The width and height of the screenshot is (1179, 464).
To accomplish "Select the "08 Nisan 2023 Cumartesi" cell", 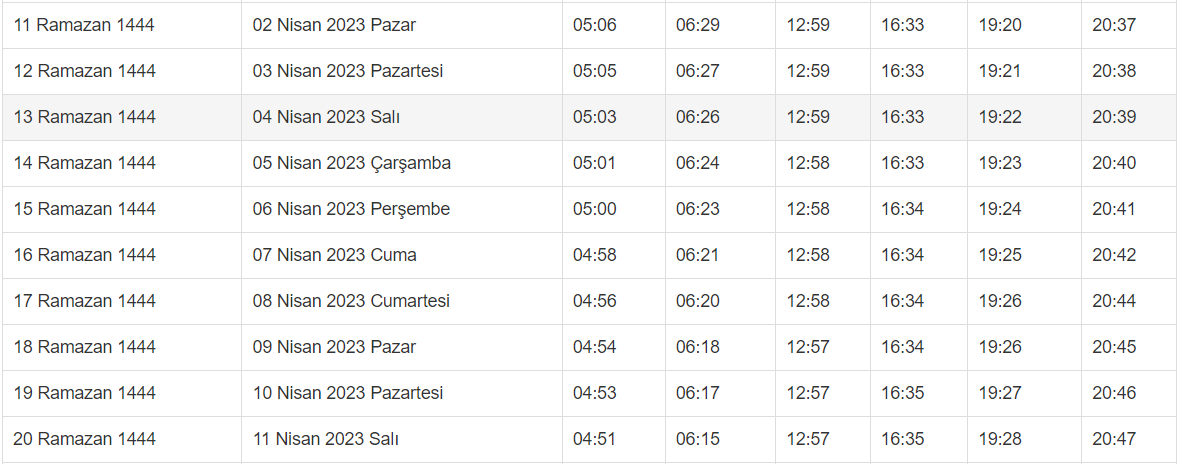I will (351, 301).
